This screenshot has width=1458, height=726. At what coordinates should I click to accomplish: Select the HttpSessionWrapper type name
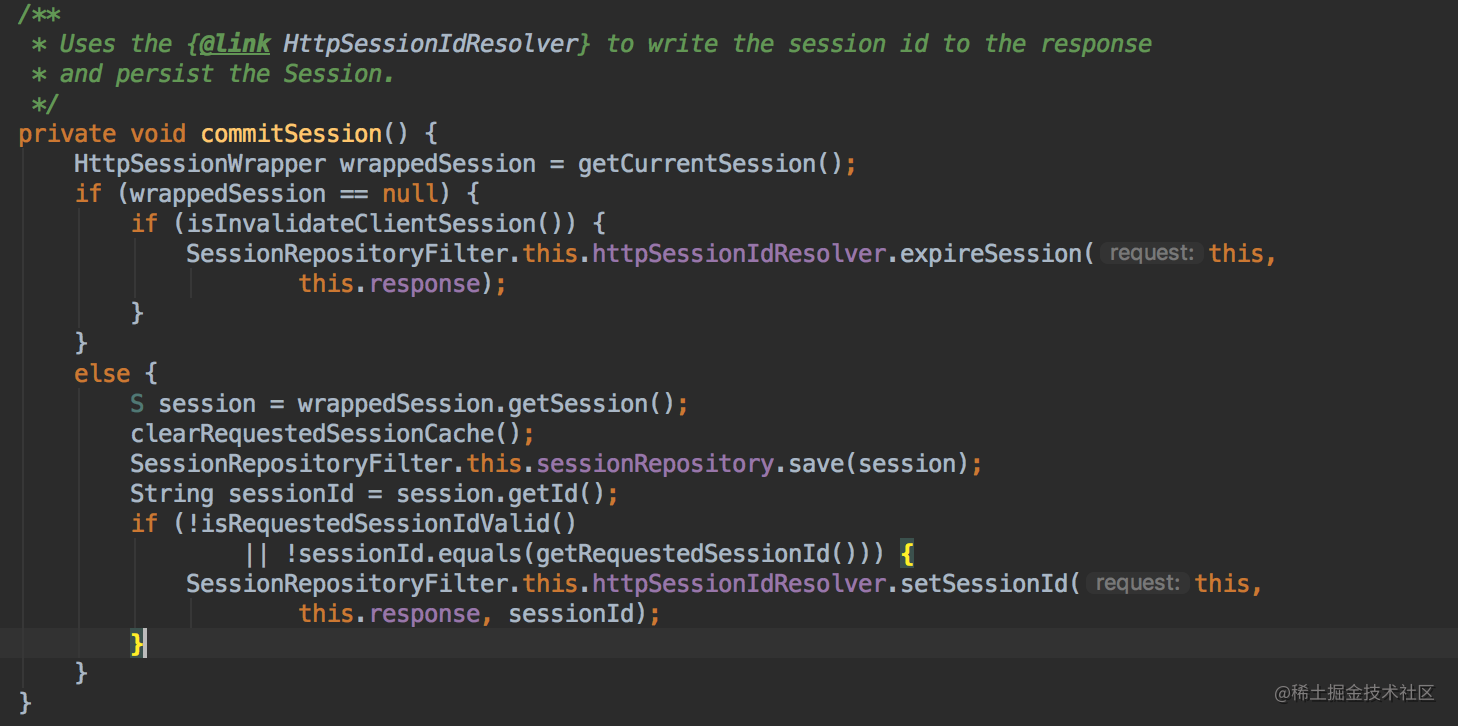[200, 164]
